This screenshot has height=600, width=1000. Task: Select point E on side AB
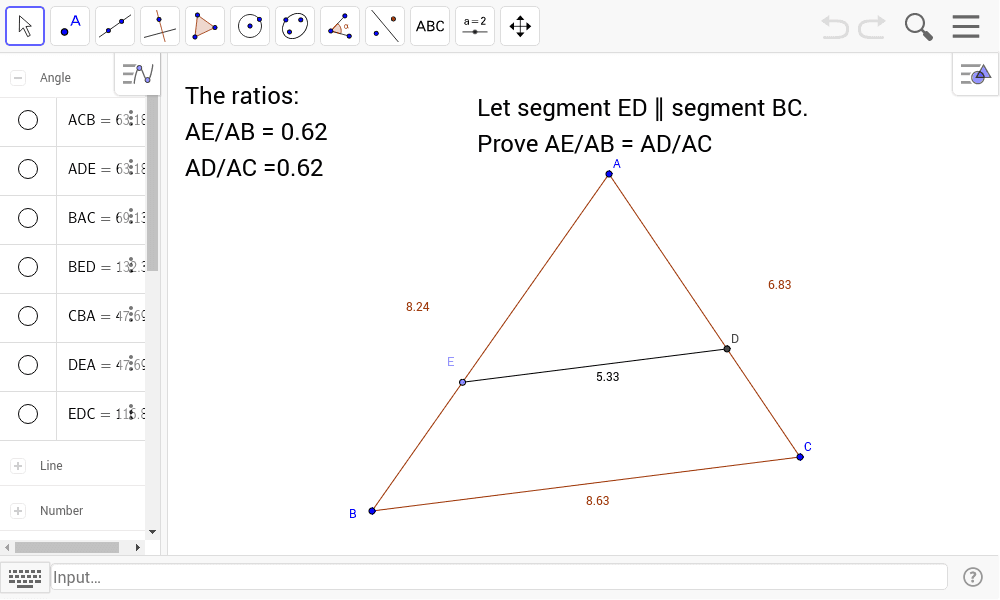pos(462,382)
